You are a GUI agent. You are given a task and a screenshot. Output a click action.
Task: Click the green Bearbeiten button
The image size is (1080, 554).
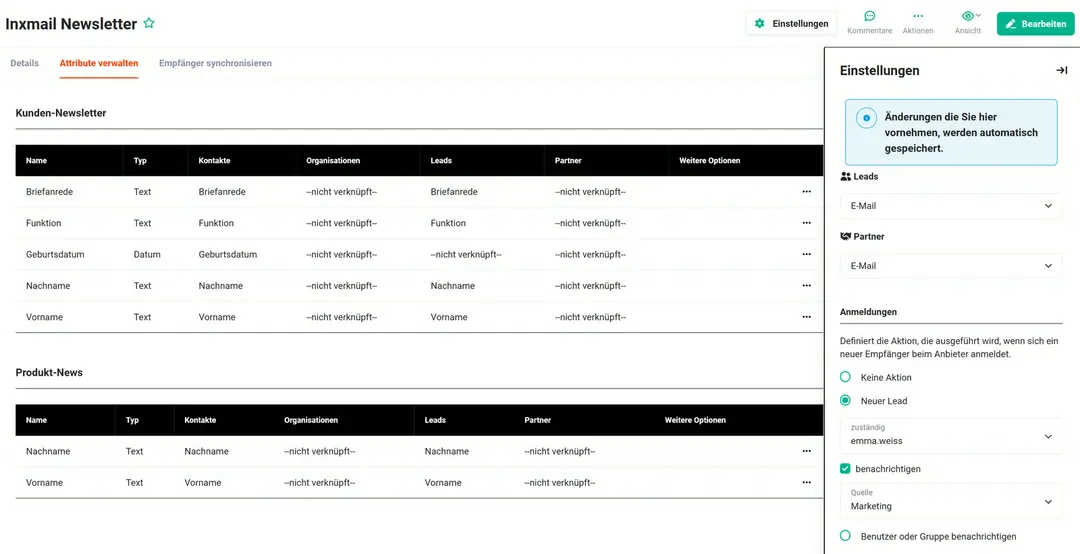coord(1035,23)
